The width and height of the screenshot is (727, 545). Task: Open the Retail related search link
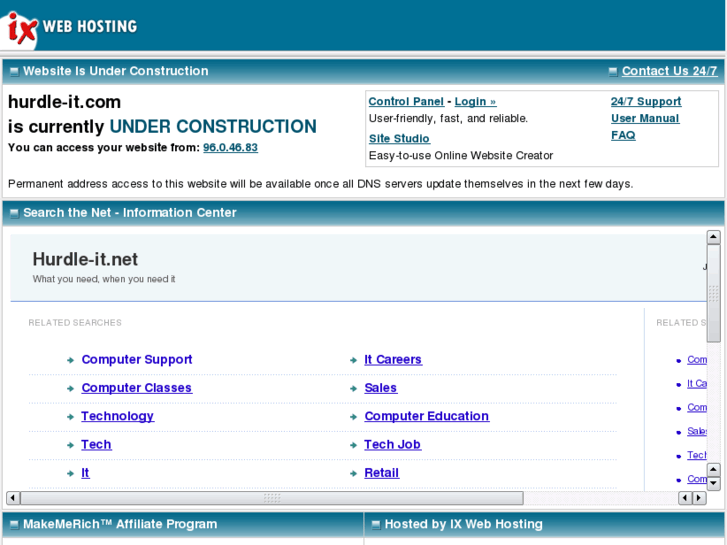coord(382,473)
